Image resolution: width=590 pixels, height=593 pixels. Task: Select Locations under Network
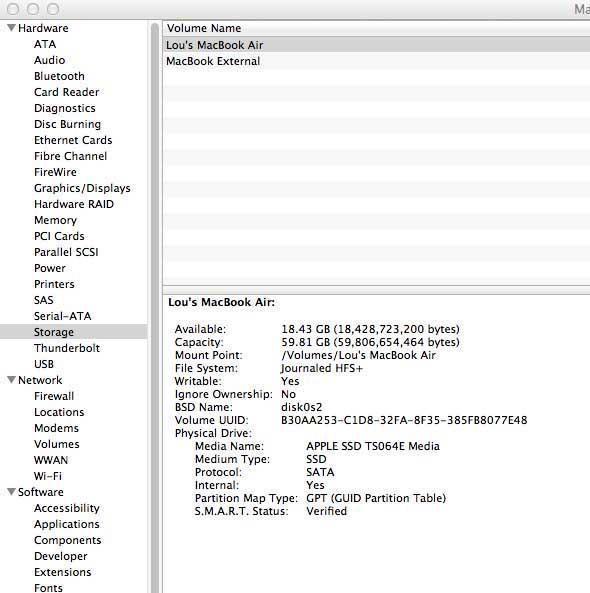point(59,412)
